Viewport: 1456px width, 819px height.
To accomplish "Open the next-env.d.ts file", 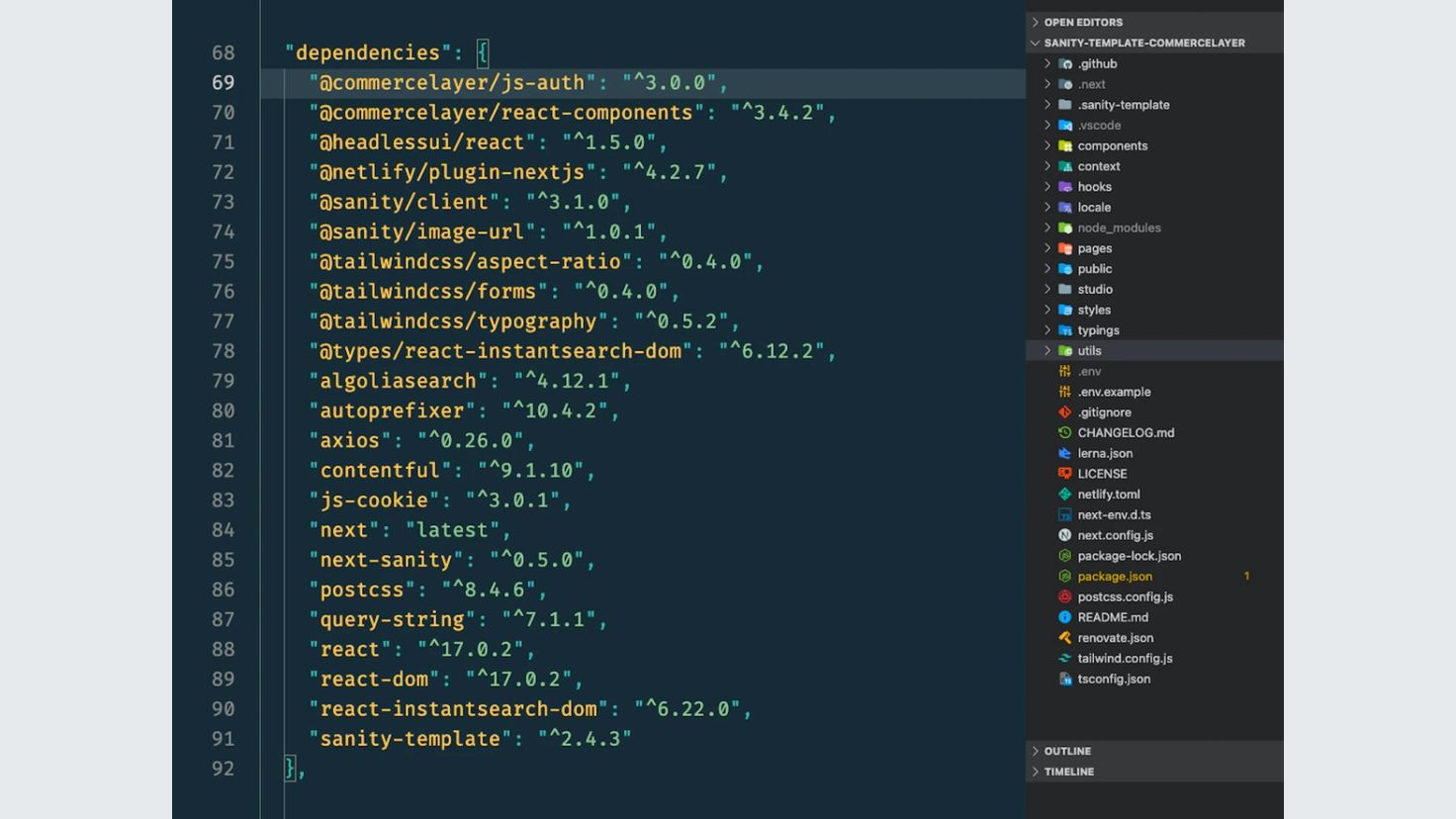I will point(1114,515).
